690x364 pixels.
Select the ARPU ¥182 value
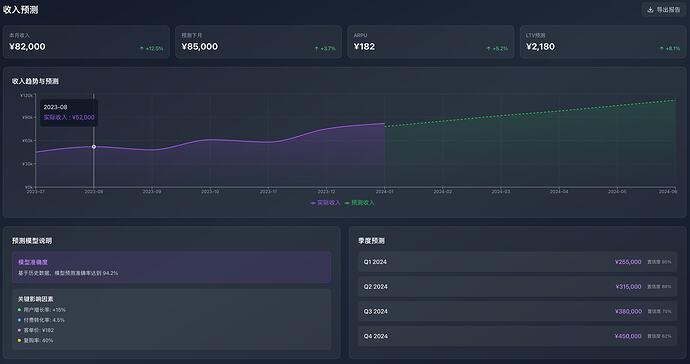click(364, 47)
